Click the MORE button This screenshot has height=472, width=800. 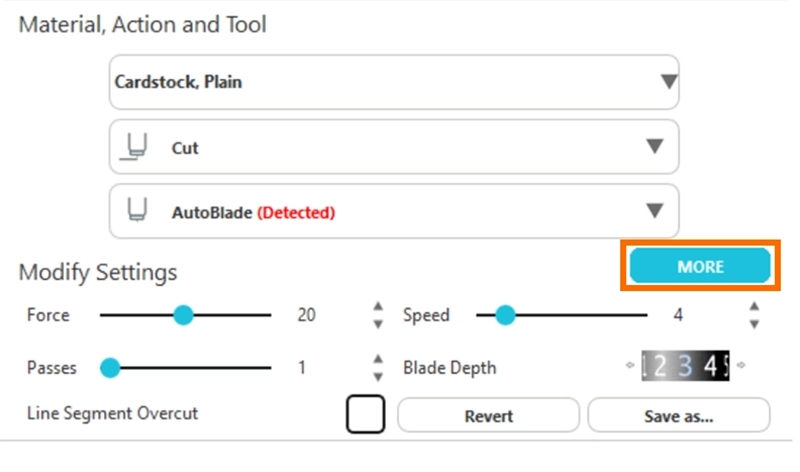700,267
